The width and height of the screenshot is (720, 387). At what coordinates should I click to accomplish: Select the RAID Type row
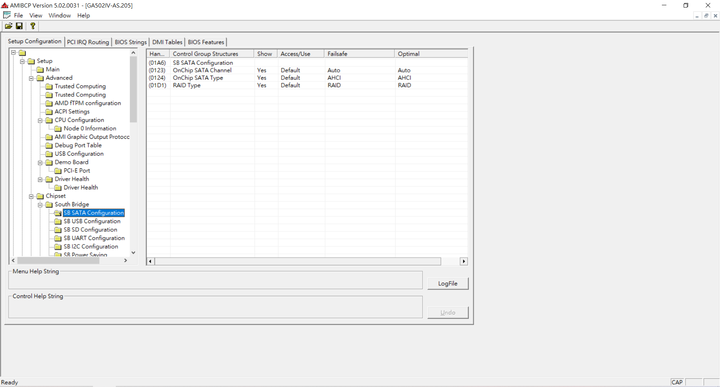(x=307, y=85)
